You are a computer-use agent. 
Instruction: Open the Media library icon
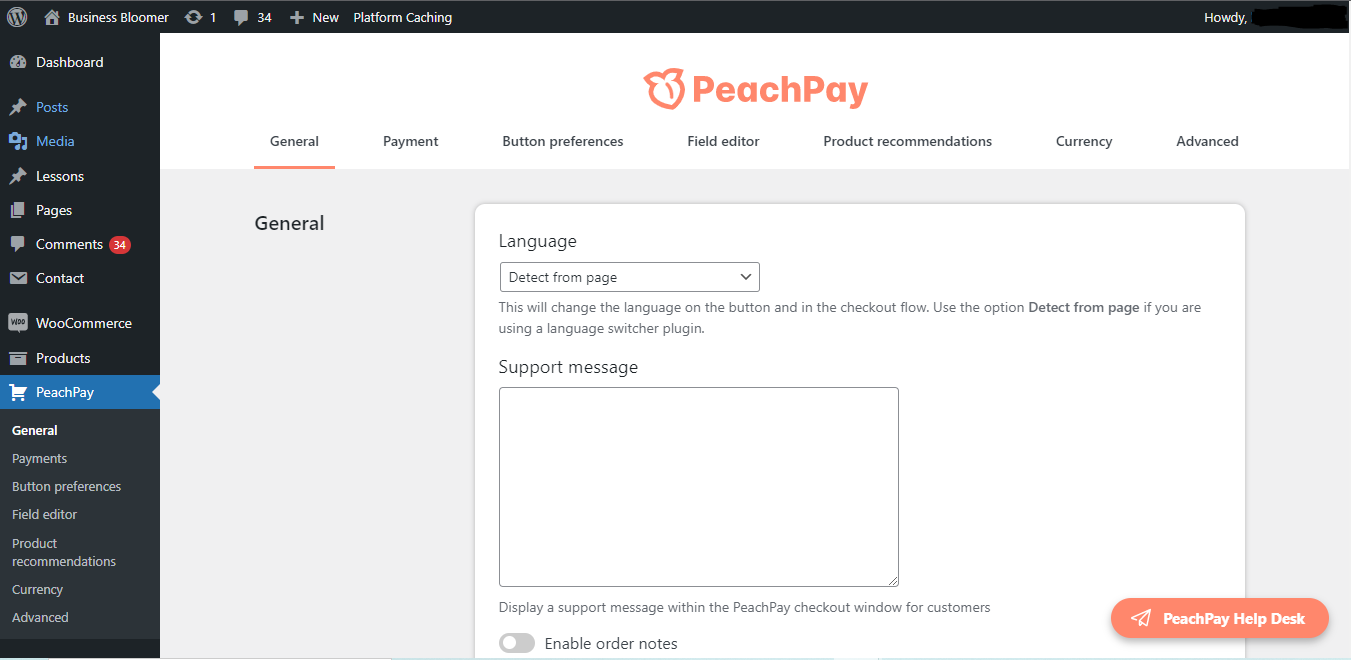(18, 141)
